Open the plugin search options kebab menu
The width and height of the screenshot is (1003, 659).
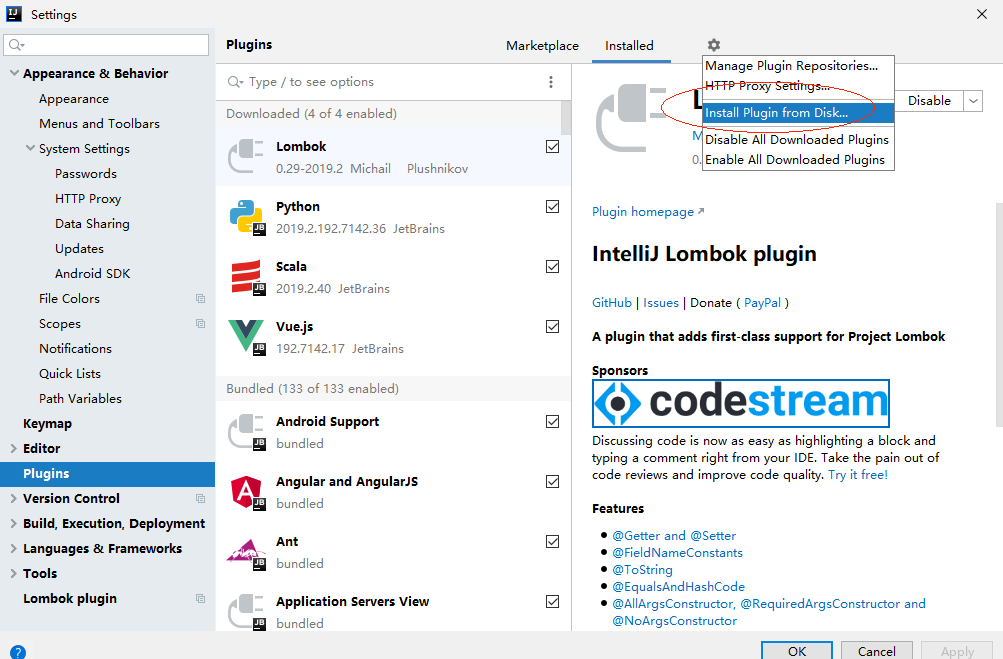(551, 82)
